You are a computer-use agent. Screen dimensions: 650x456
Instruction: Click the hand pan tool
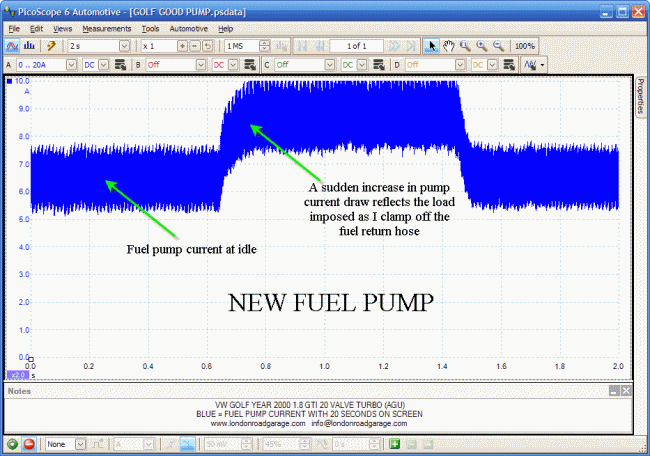tap(449, 46)
